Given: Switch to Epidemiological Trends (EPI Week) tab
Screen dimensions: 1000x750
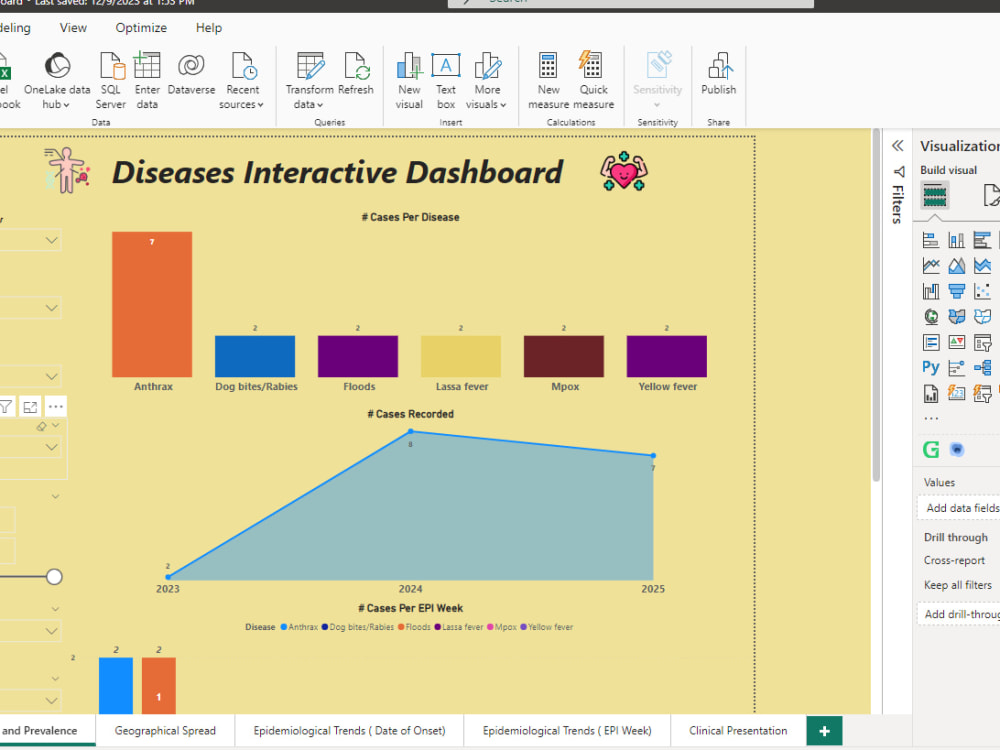Looking at the screenshot, I should [567, 731].
